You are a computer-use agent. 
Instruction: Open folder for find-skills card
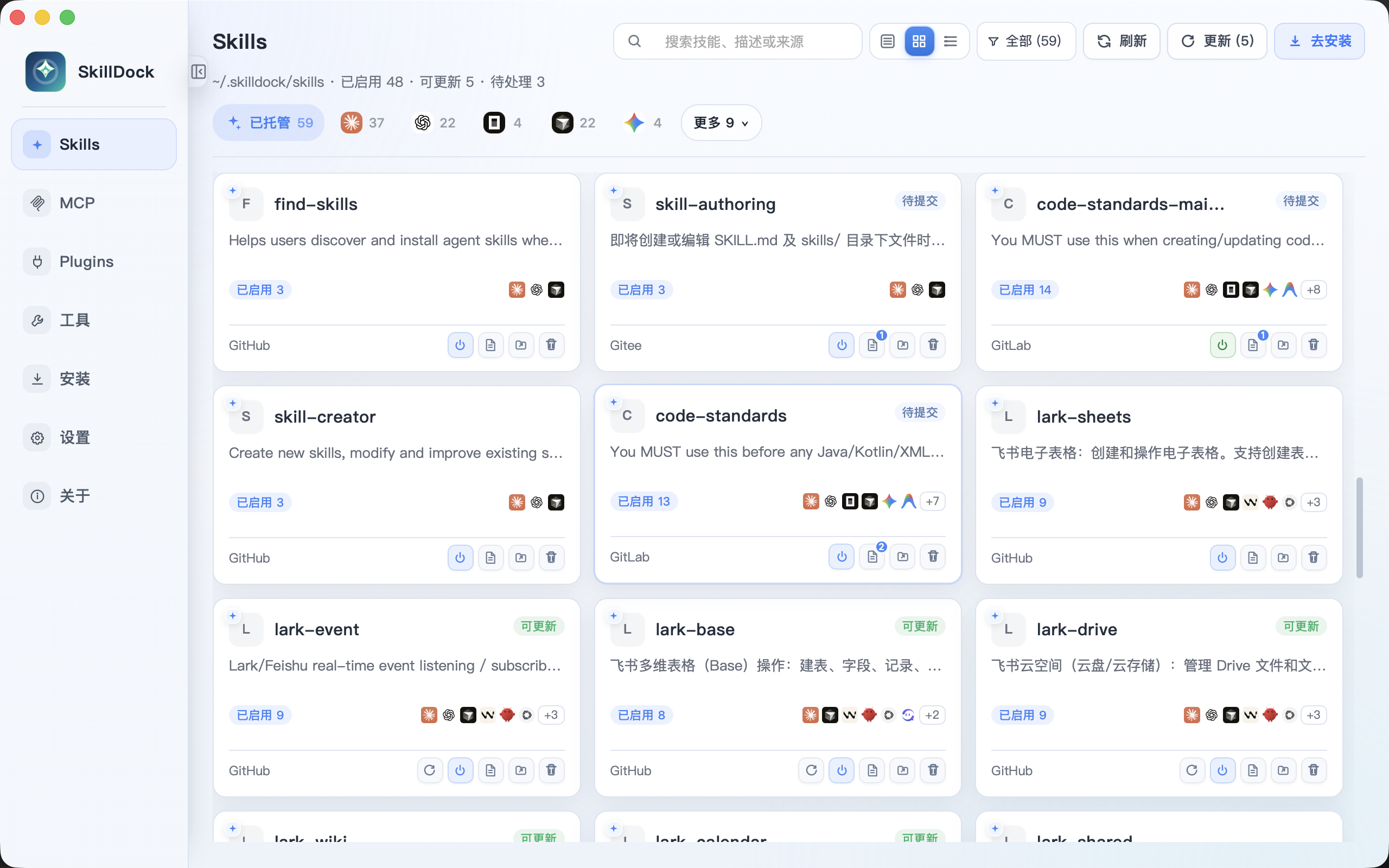[520, 345]
